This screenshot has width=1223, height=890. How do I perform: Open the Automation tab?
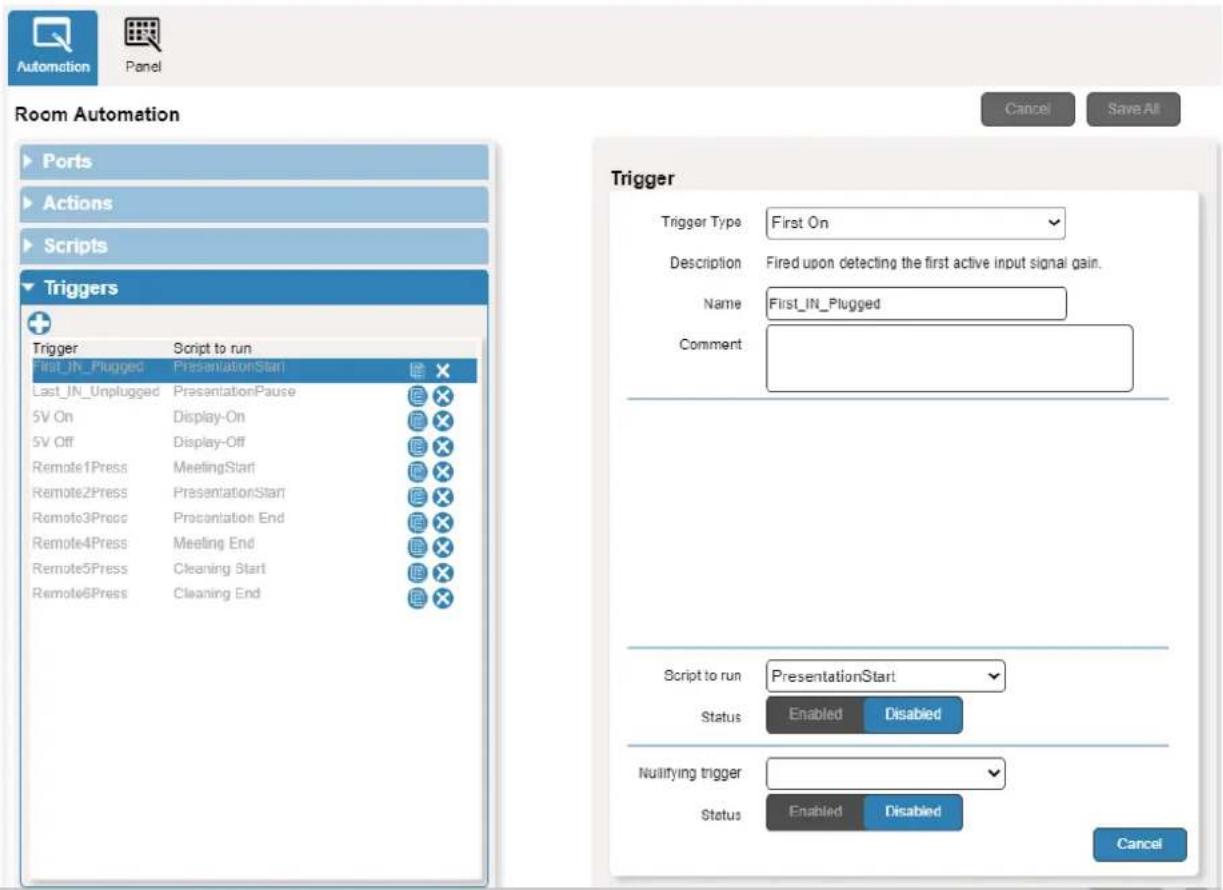click(x=52, y=46)
